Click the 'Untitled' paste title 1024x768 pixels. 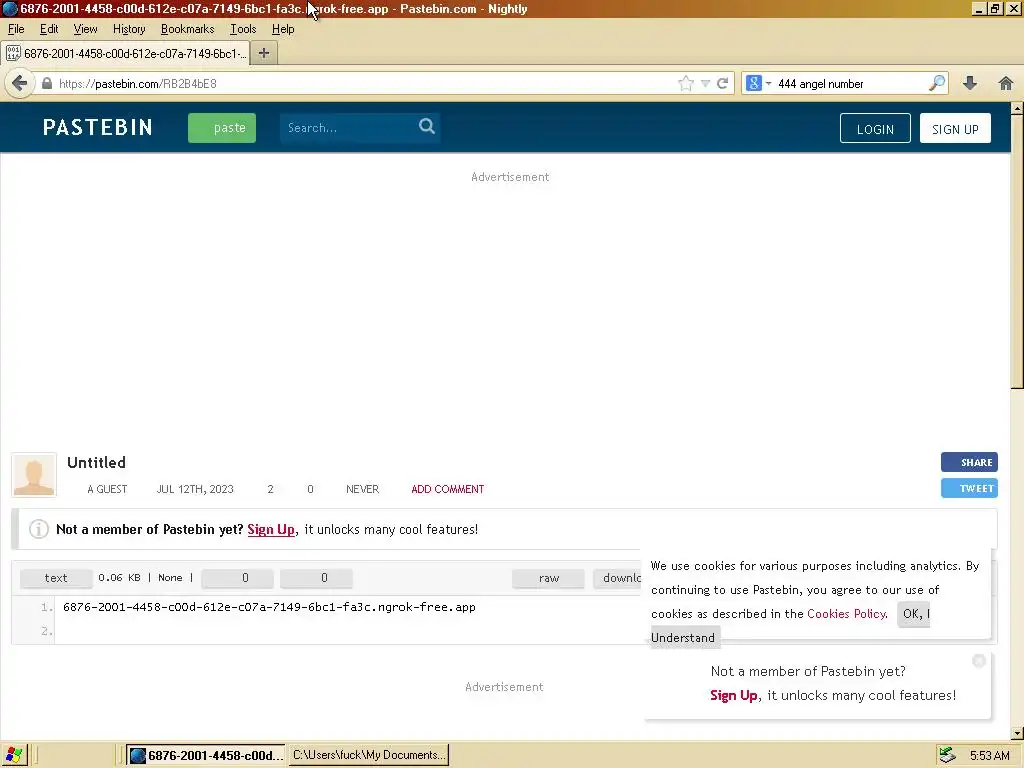[x=97, y=462]
